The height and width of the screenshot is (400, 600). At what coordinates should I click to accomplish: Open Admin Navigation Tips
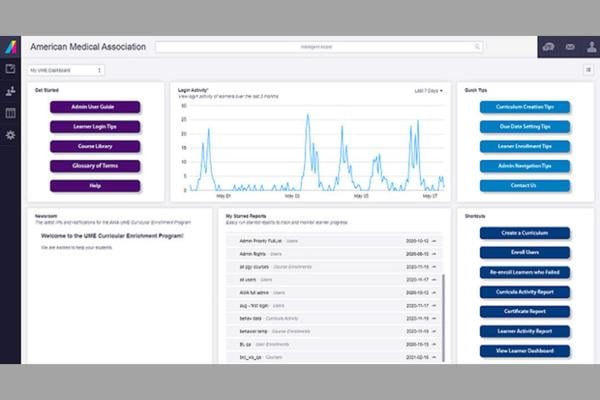(x=525, y=166)
